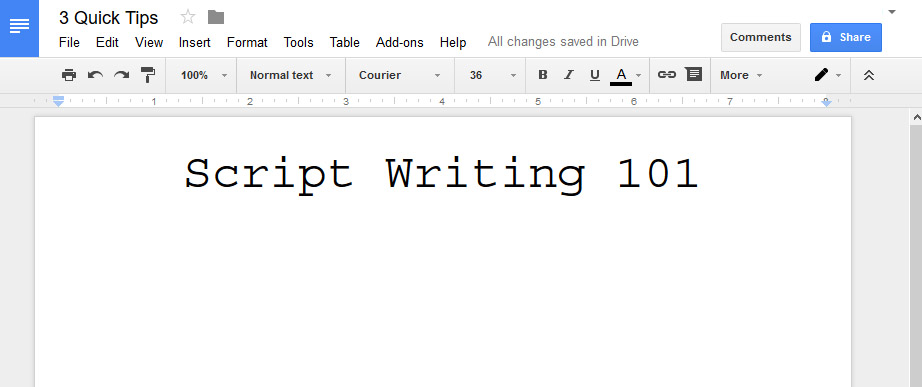Click the Comments button
The image size is (922, 387).
761,38
